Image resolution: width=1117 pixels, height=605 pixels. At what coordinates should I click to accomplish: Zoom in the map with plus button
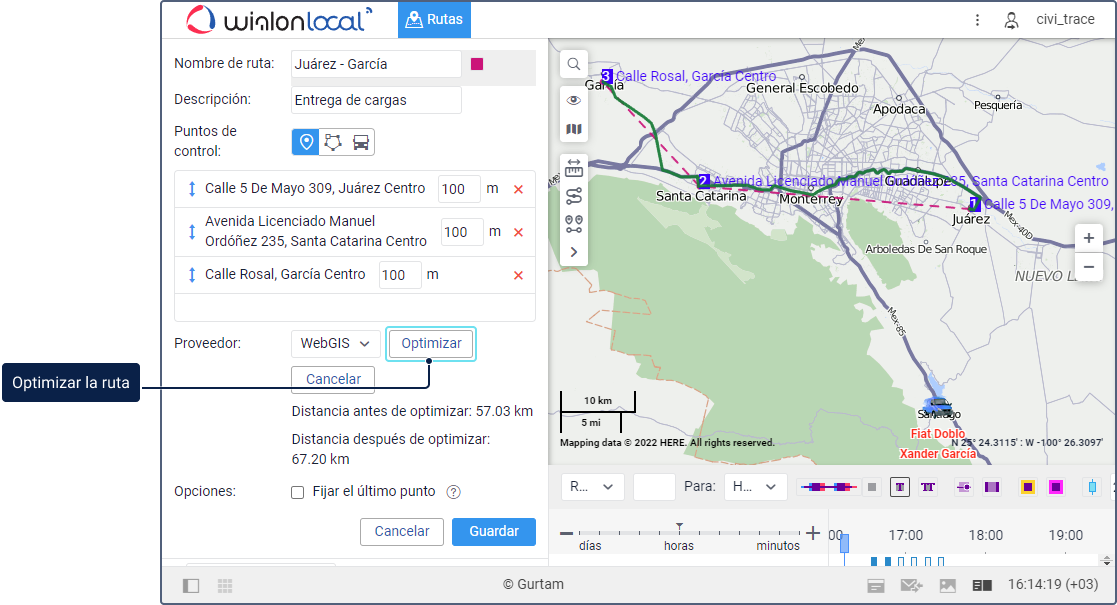point(1089,238)
